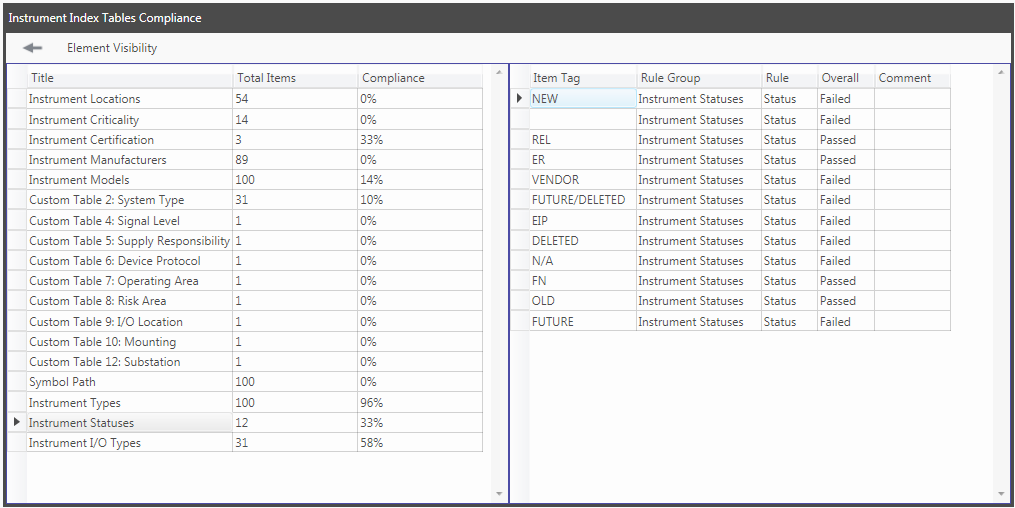Click the Overall column header
Viewport: 1015px width, 508px height.
pos(845,78)
